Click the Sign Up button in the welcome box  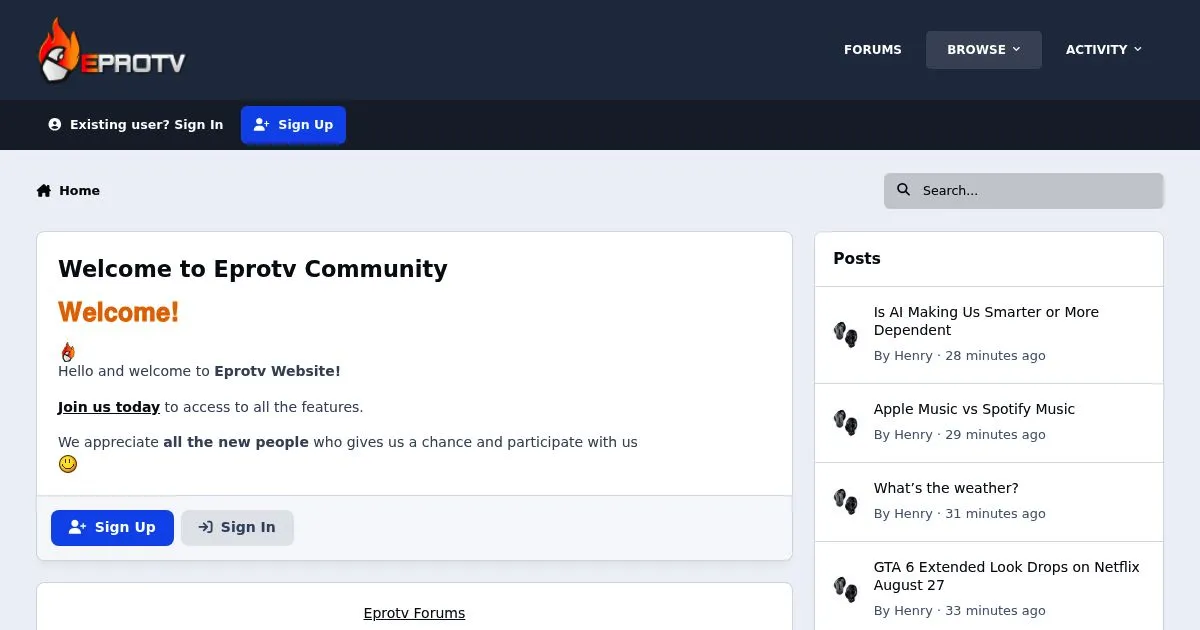coord(112,528)
